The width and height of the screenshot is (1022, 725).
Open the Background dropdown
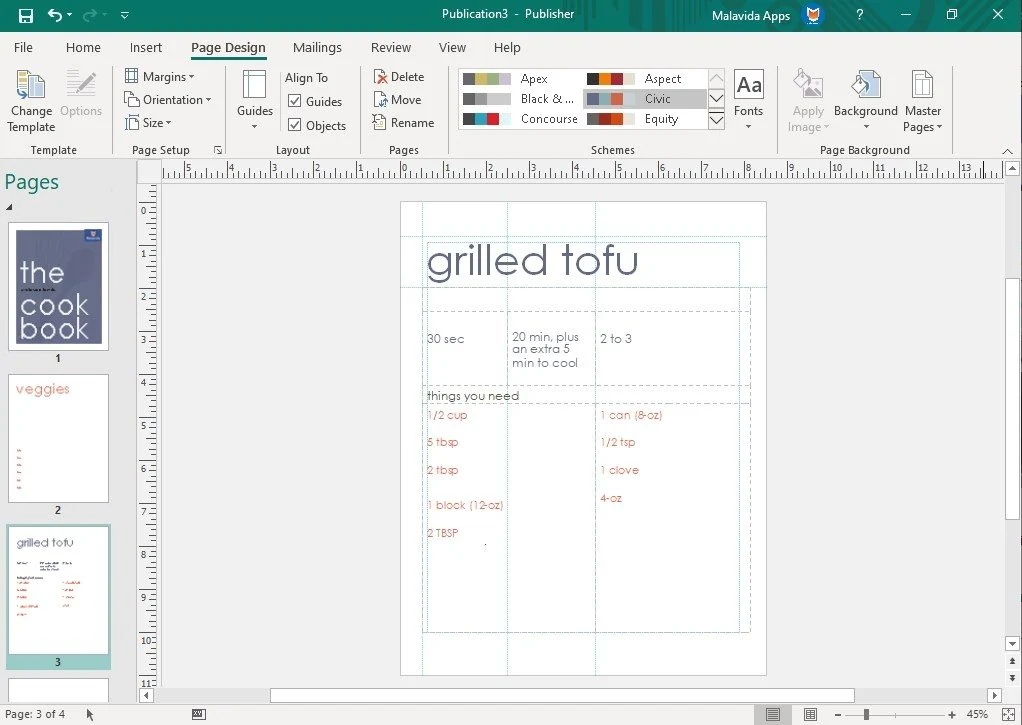pyautogui.click(x=866, y=100)
